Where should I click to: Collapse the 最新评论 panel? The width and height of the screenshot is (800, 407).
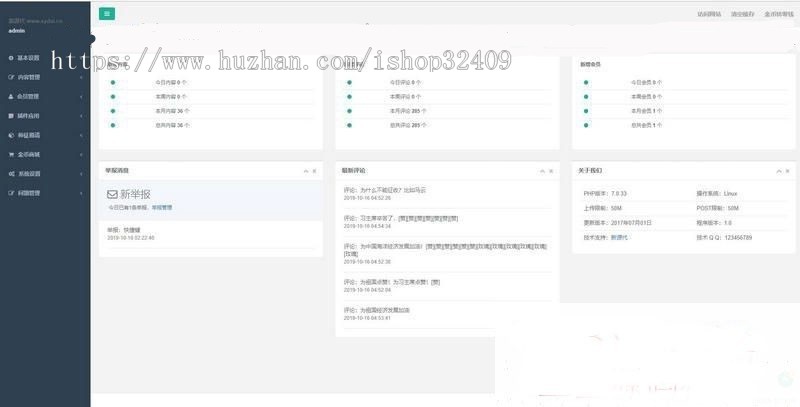coord(543,171)
